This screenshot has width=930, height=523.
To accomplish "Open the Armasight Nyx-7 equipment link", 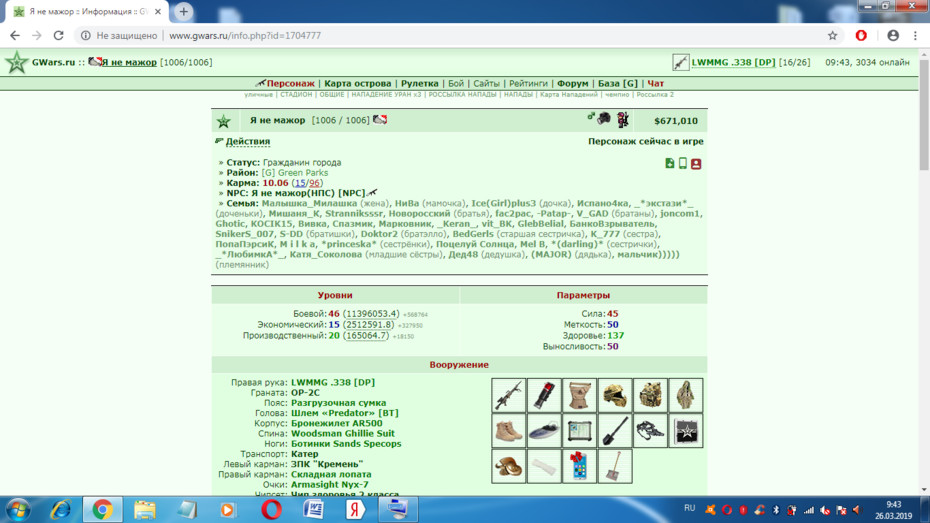I will pos(329,484).
